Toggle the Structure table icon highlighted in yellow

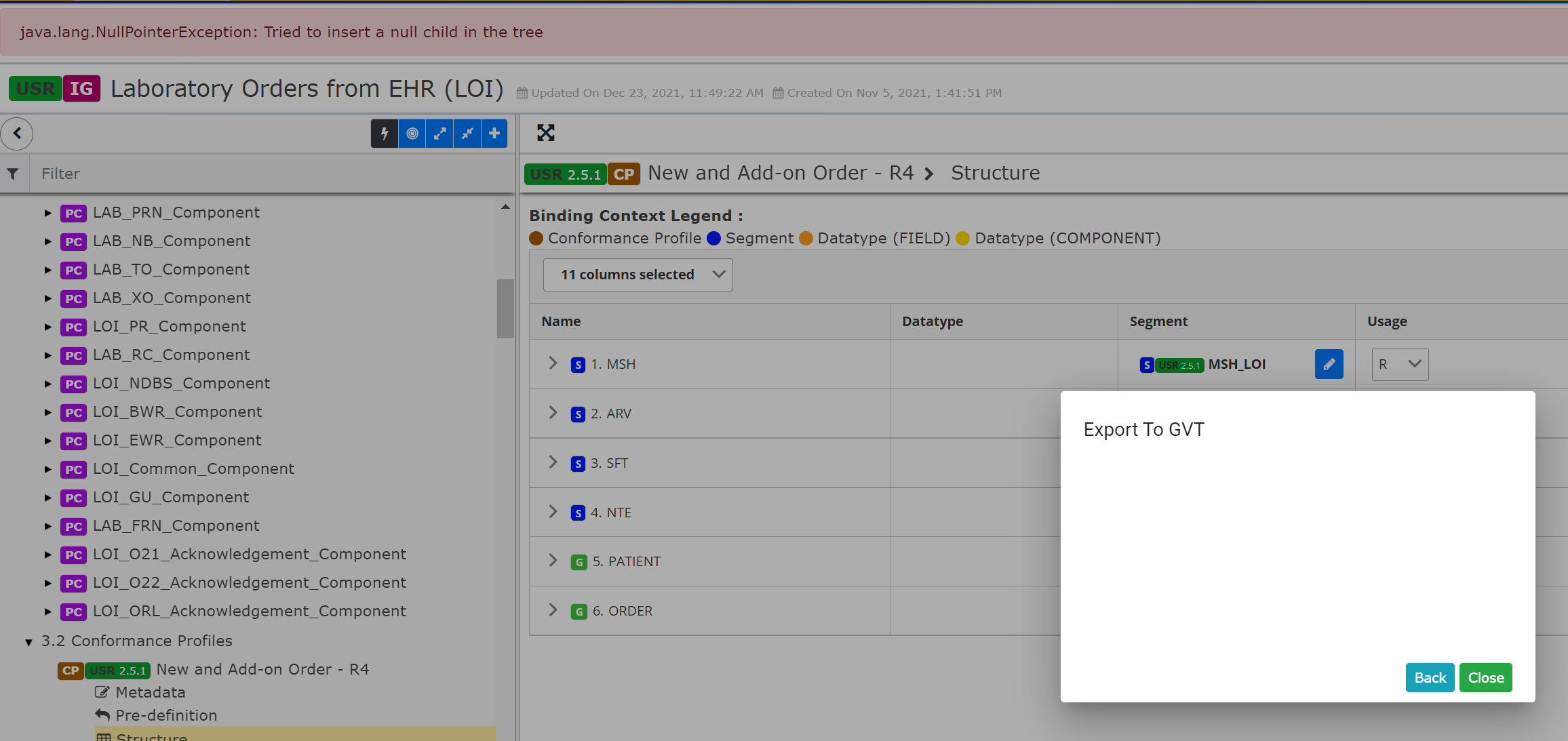pyautogui.click(x=105, y=736)
